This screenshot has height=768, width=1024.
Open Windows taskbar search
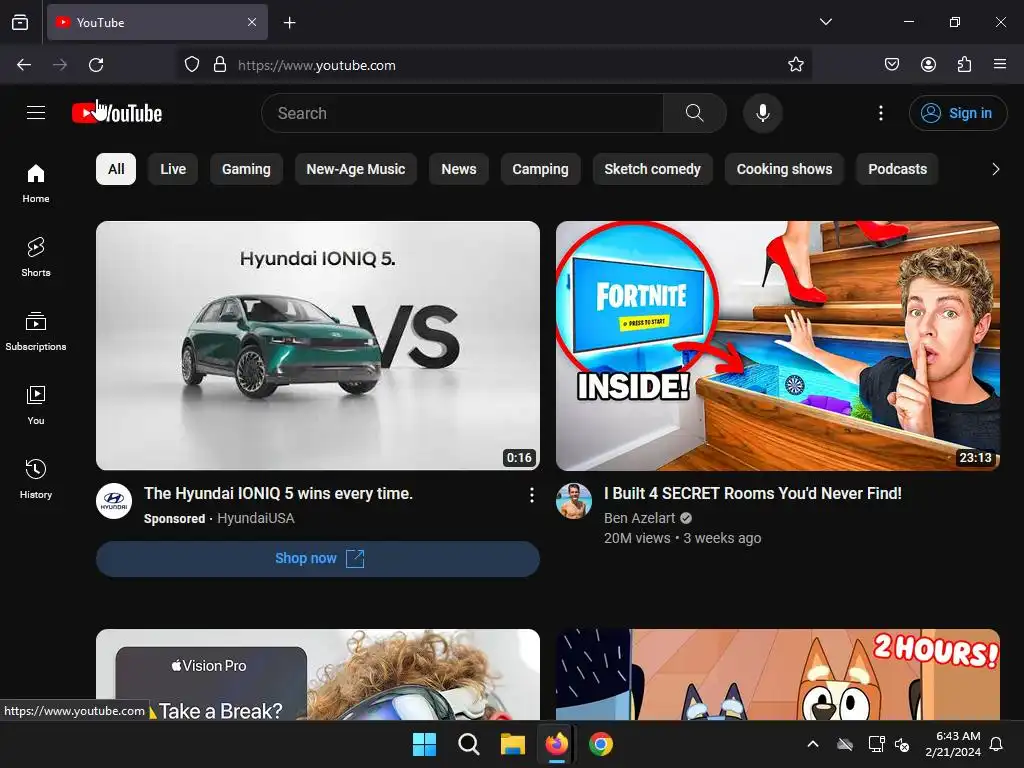pos(469,744)
